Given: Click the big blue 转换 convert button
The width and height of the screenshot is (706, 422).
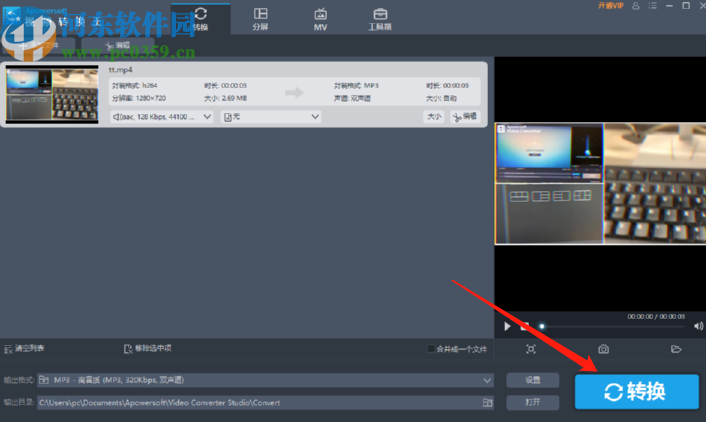Looking at the screenshot, I should [637, 391].
